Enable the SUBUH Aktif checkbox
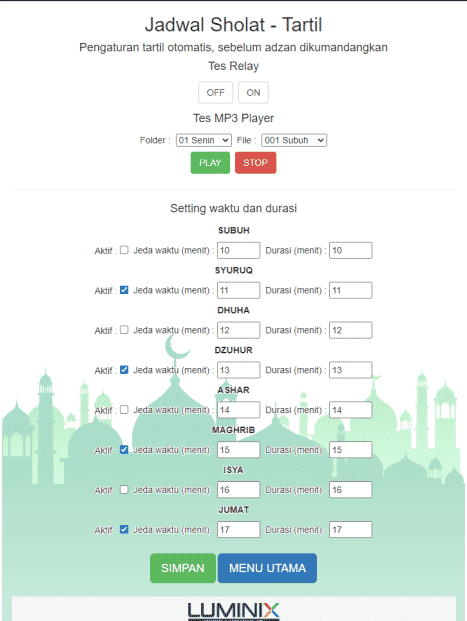The width and height of the screenshot is (467, 621). pyautogui.click(x=124, y=250)
